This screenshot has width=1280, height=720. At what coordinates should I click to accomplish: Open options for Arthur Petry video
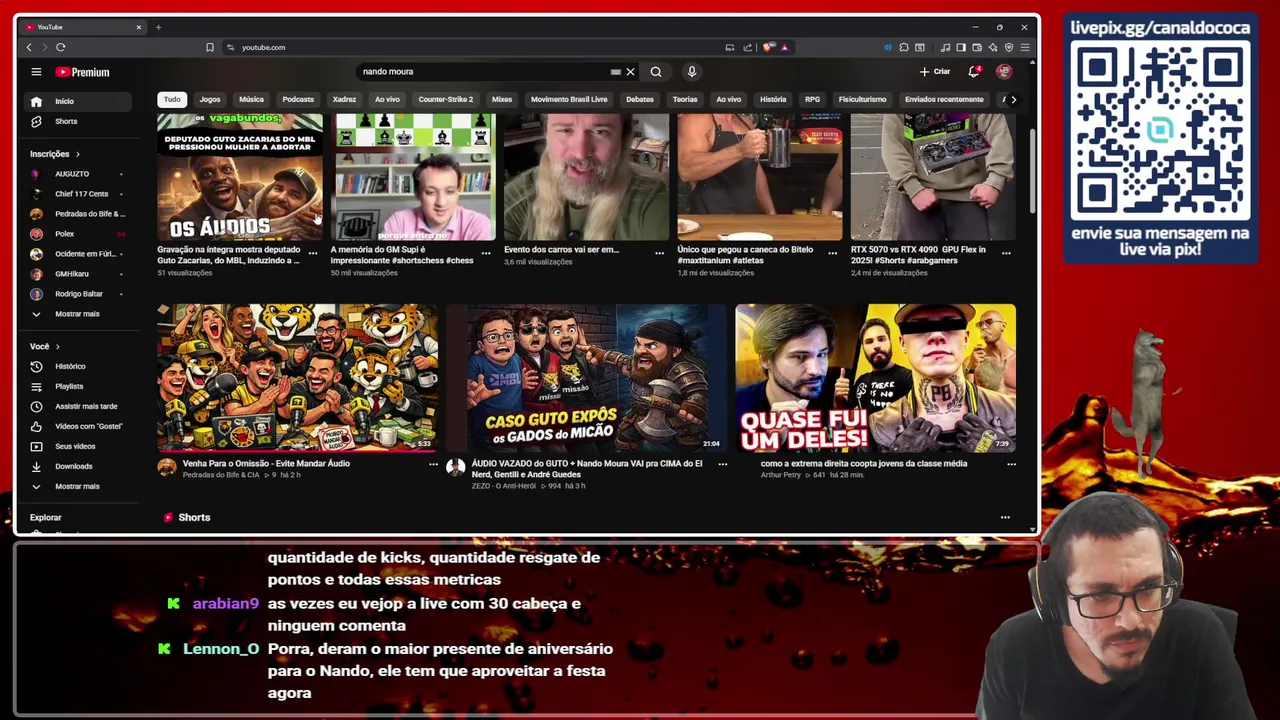pyautogui.click(x=1011, y=464)
